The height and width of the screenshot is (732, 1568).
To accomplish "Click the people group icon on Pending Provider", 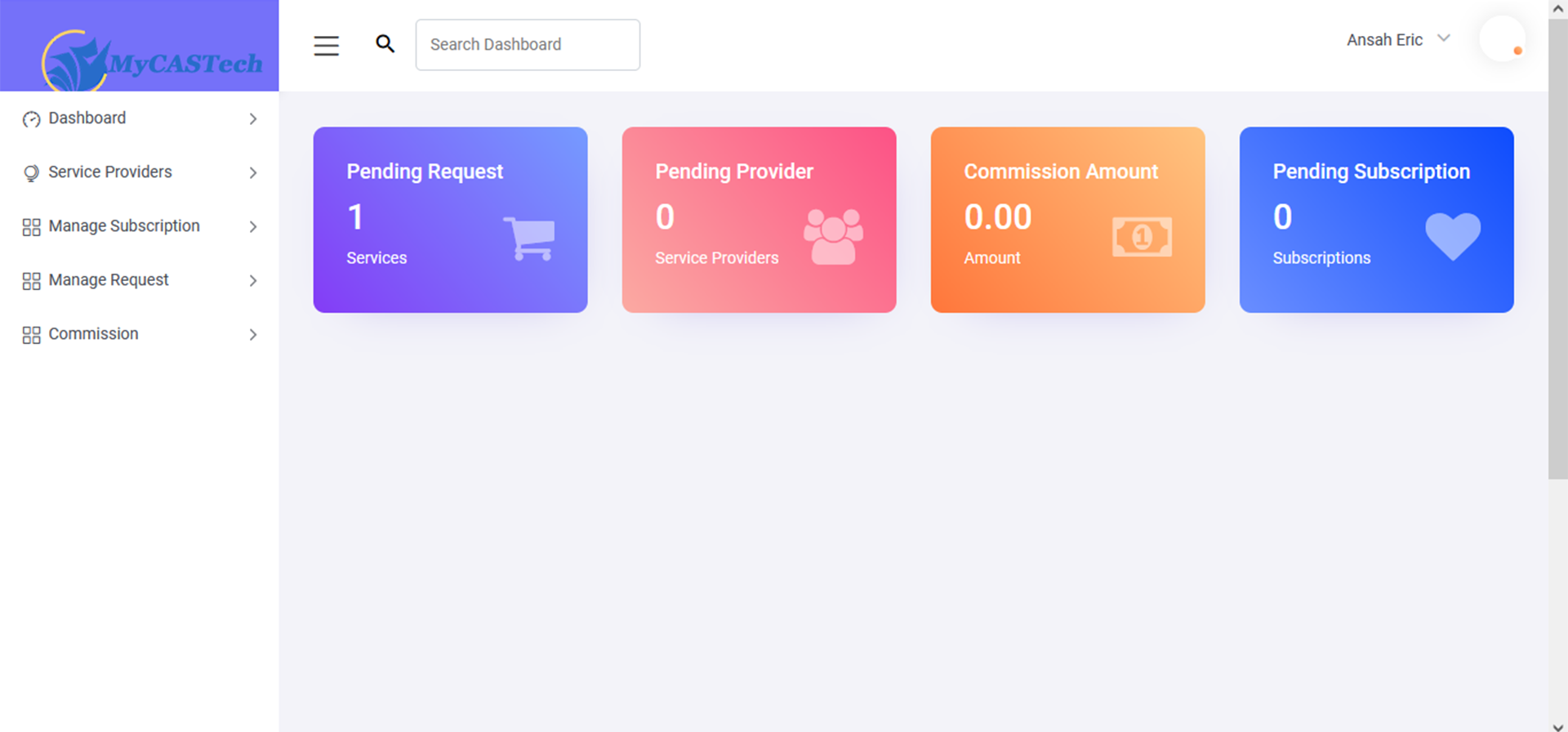I will pos(833,237).
